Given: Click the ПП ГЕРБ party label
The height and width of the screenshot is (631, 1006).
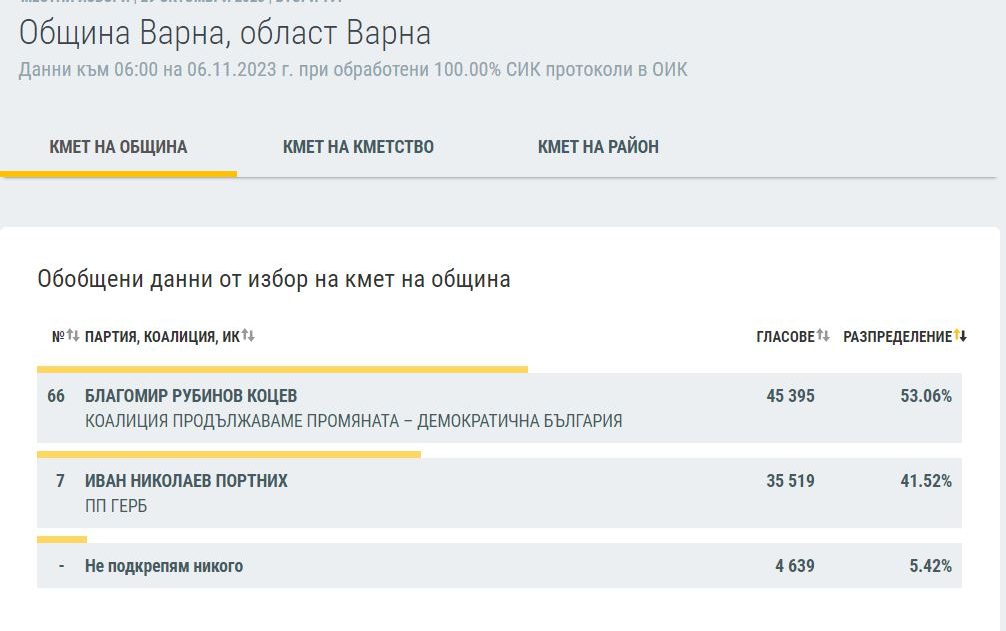Looking at the screenshot, I should pos(116,507).
